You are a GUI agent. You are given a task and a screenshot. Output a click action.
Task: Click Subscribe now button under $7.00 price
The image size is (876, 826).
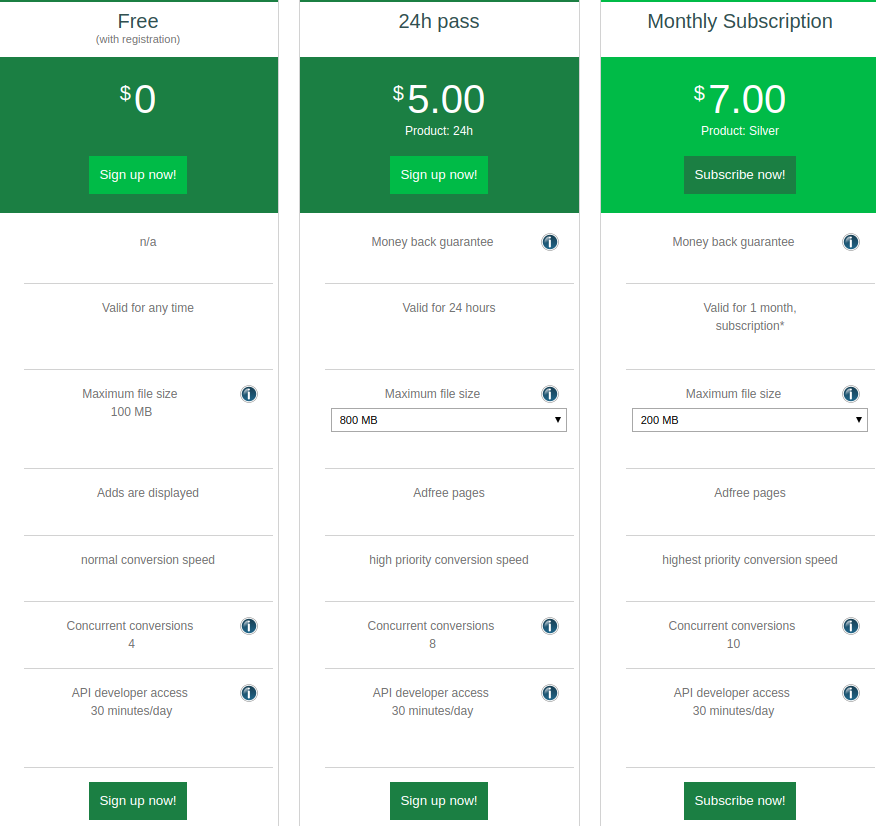(740, 175)
